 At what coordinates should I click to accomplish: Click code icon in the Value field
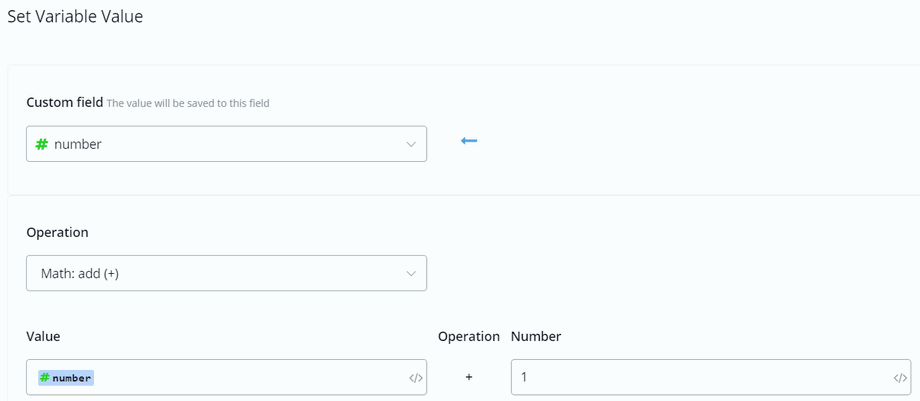(416, 378)
